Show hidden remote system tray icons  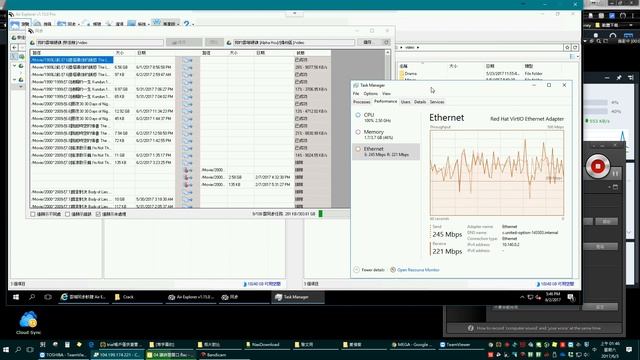(x=522, y=297)
